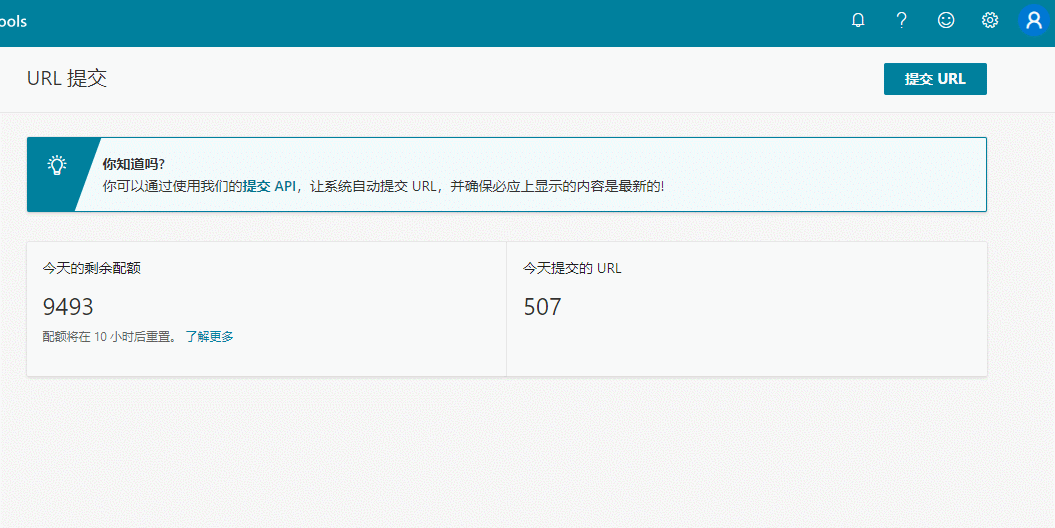This screenshot has height=528, width=1055.
Task: Click the remaining quota value 9493
Action: click(68, 307)
